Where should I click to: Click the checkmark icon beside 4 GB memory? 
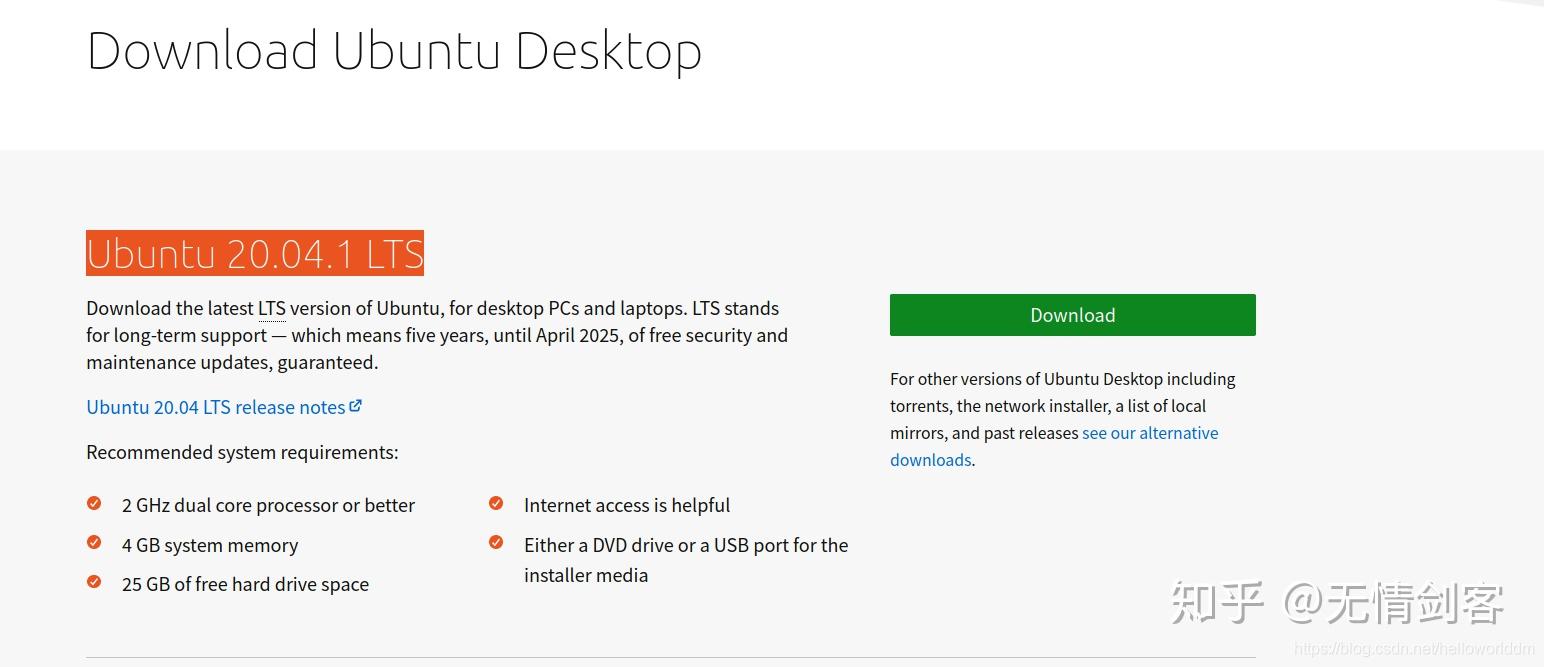point(94,543)
